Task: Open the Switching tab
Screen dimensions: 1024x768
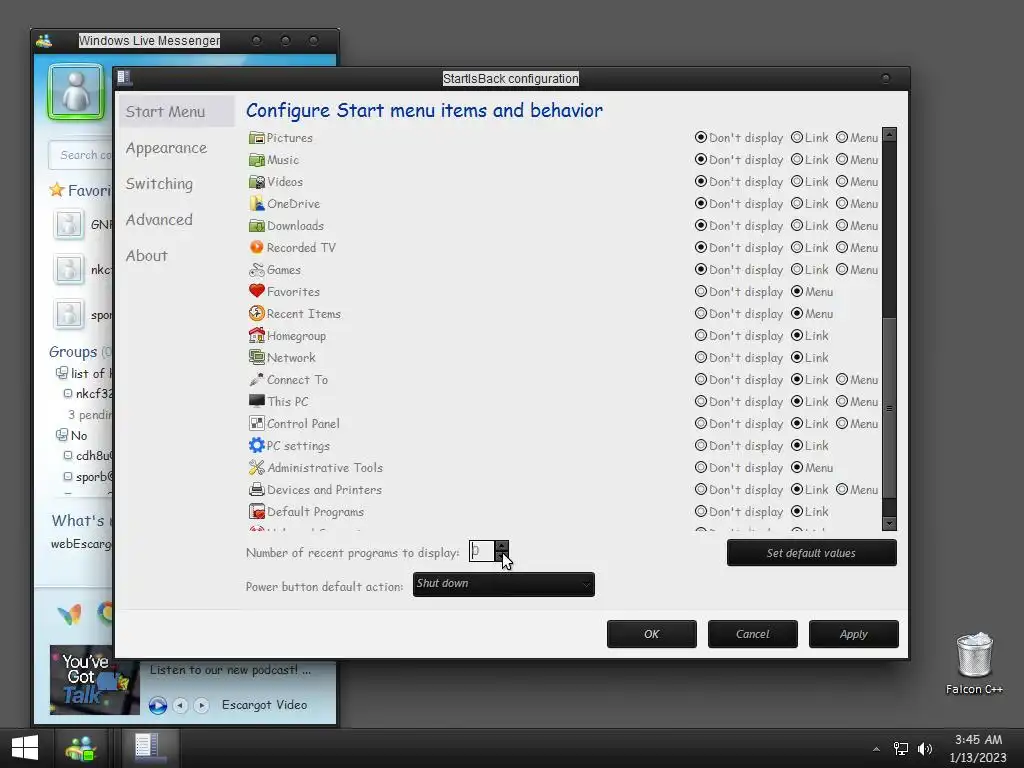Action: [x=159, y=184]
